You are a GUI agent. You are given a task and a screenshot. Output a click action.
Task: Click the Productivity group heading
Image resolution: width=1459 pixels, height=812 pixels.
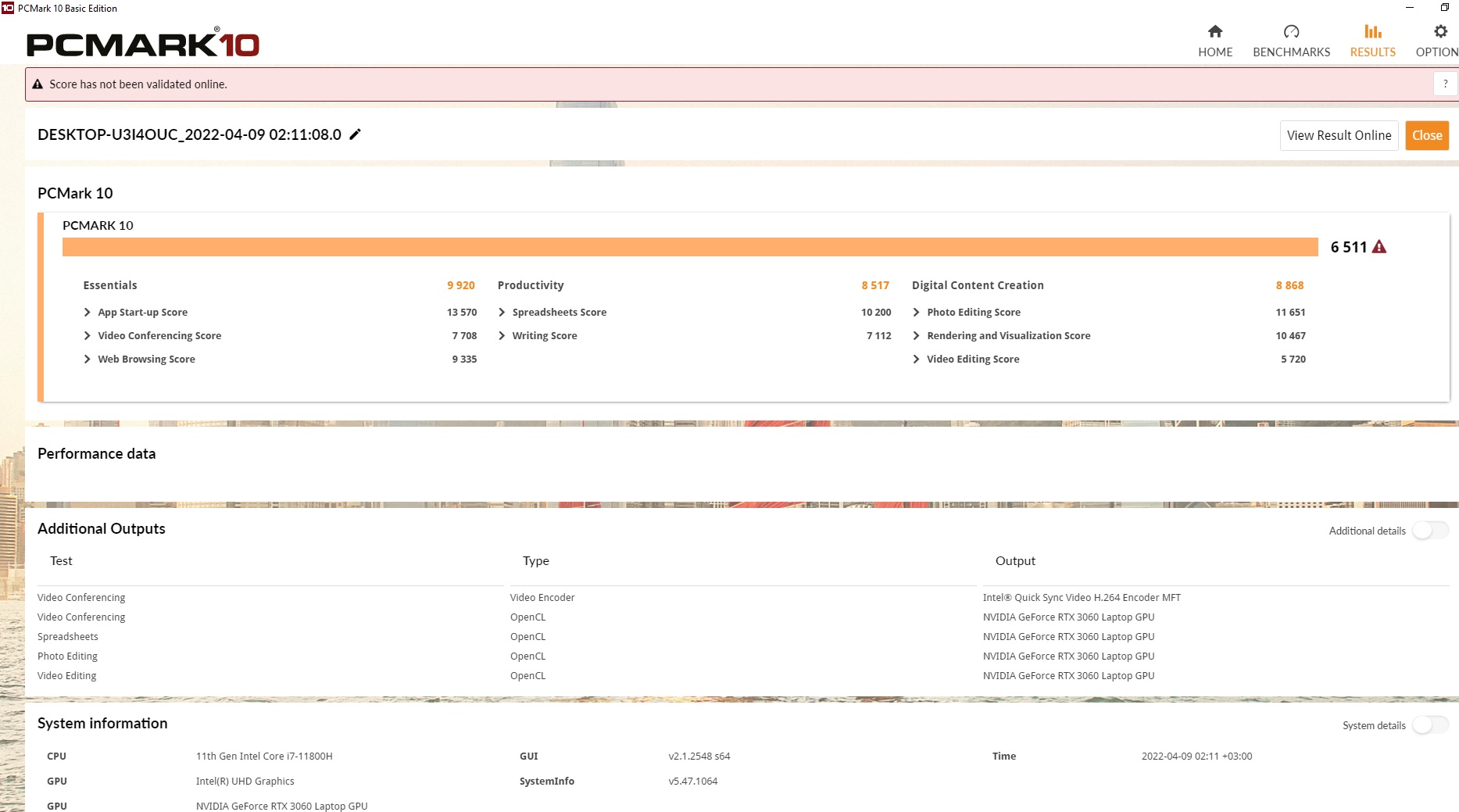[x=531, y=285]
